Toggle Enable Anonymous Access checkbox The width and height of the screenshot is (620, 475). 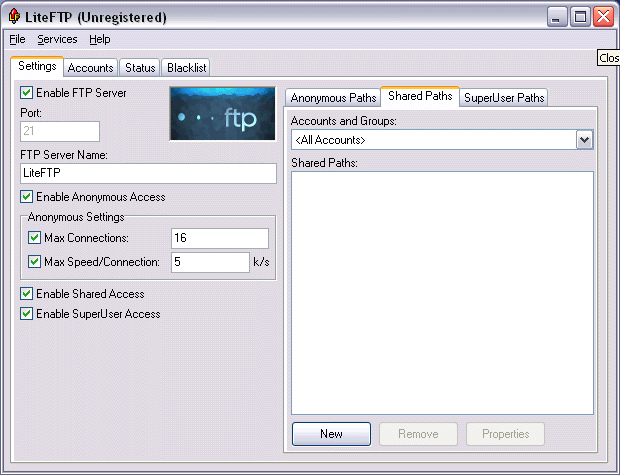27,197
